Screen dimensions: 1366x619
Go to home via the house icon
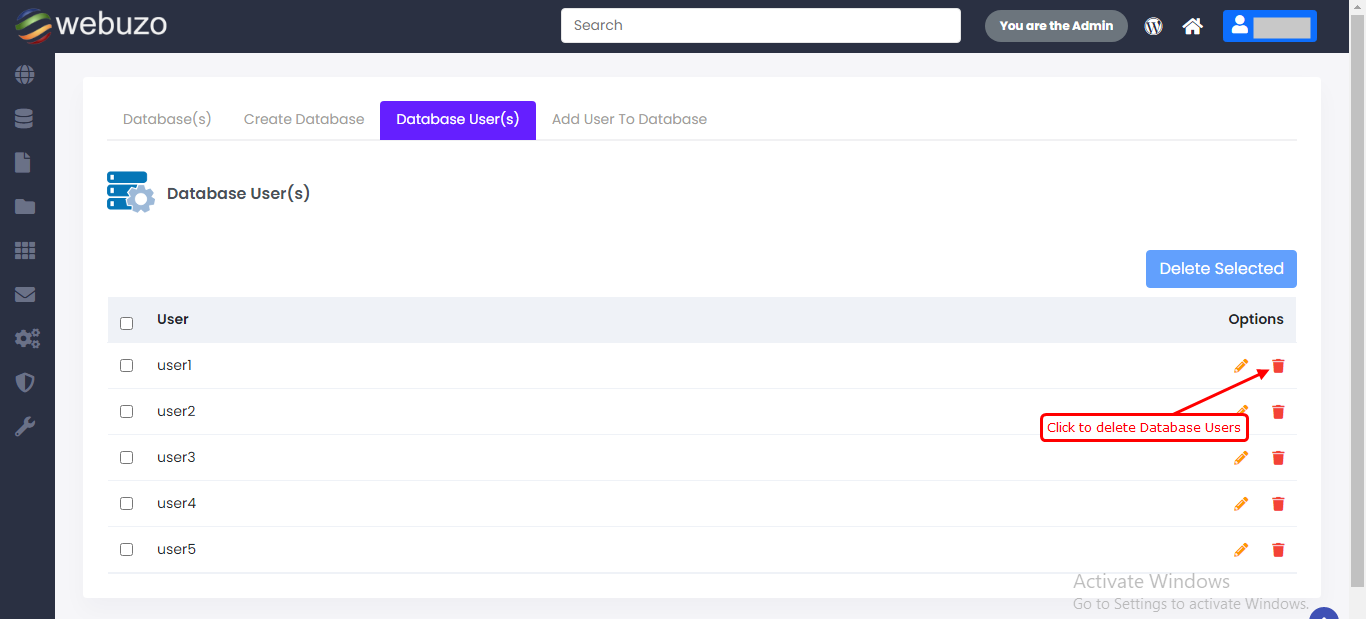pyautogui.click(x=1192, y=26)
